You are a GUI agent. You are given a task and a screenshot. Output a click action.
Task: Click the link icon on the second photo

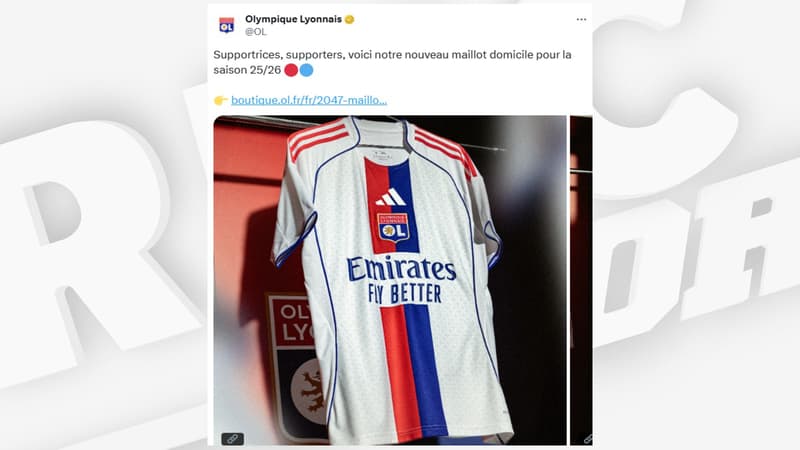coord(588,438)
